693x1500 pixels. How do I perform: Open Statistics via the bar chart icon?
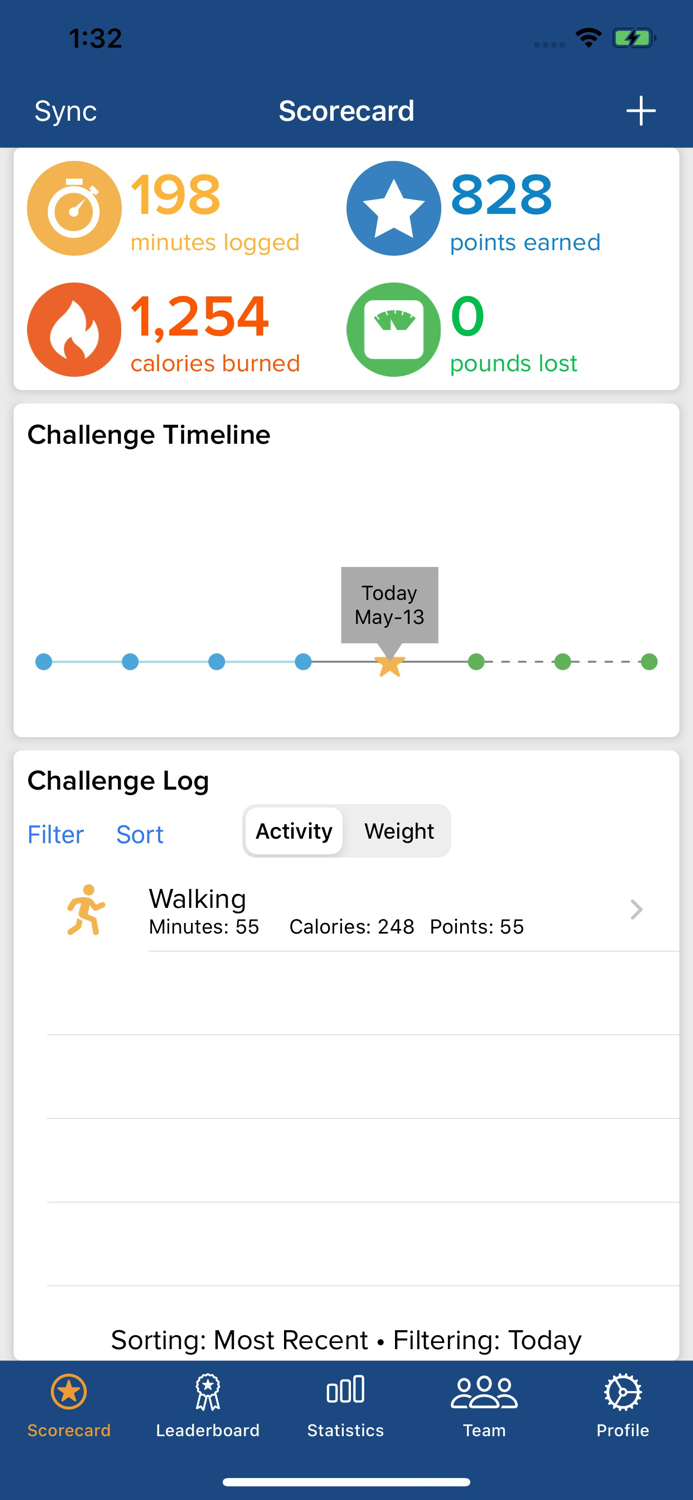346,1390
